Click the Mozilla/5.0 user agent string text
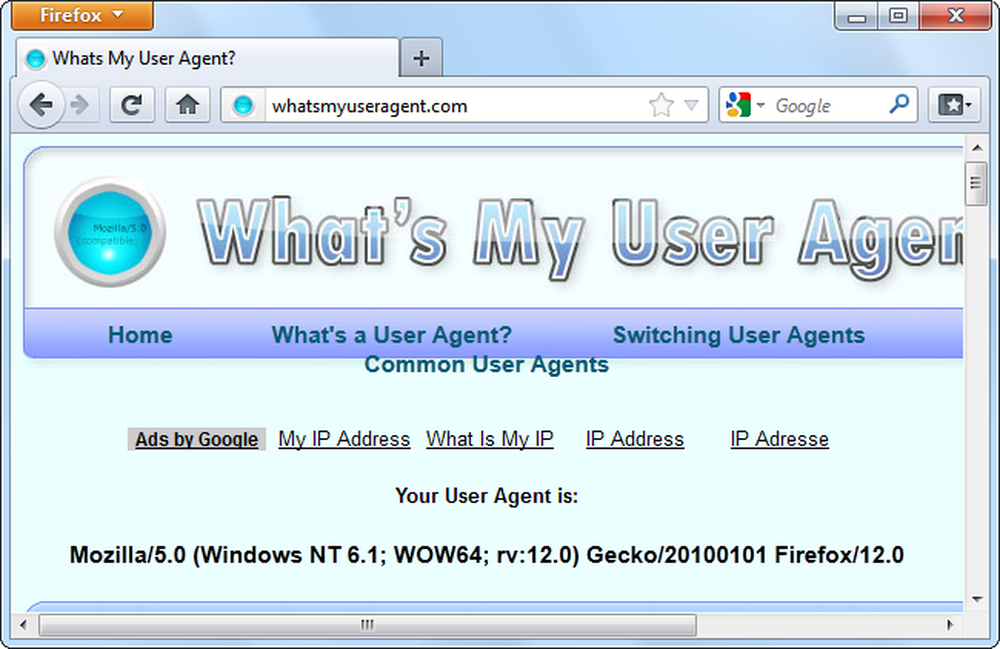The width and height of the screenshot is (1000, 649). (x=487, y=555)
